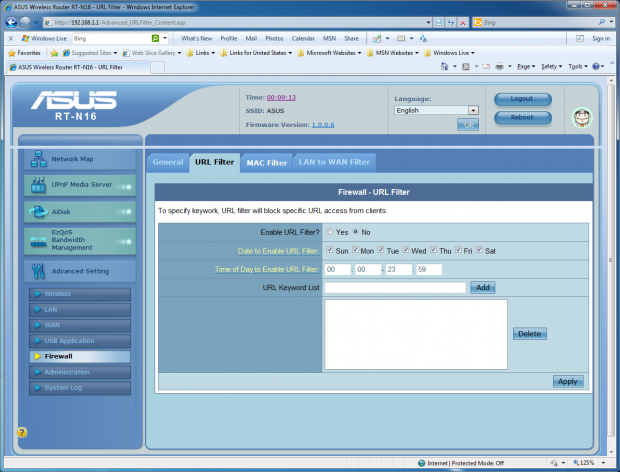Viewport: 620px width, 472px height.
Task: Switch to the LAN to WAN Filter tab
Action: tap(334, 162)
